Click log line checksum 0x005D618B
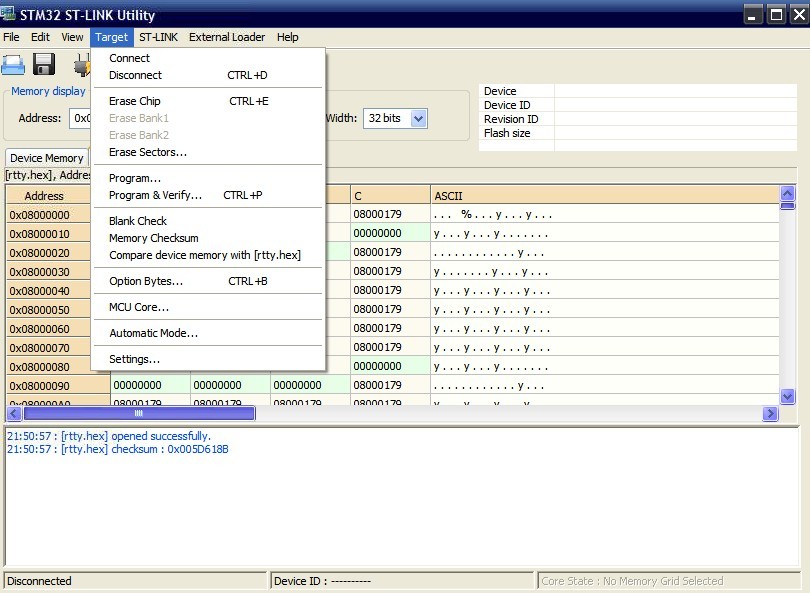810x593 pixels. (x=118, y=449)
